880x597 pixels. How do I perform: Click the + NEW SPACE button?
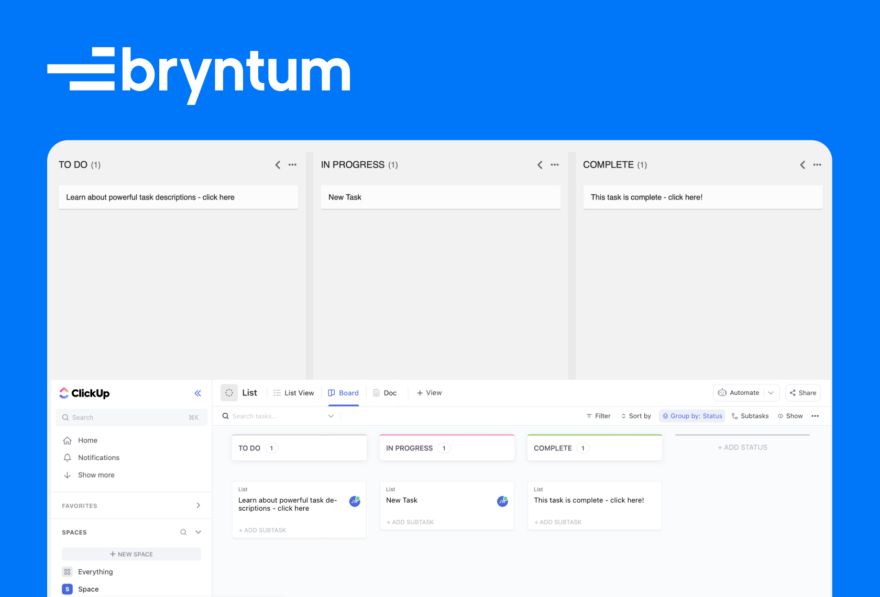[x=131, y=554]
